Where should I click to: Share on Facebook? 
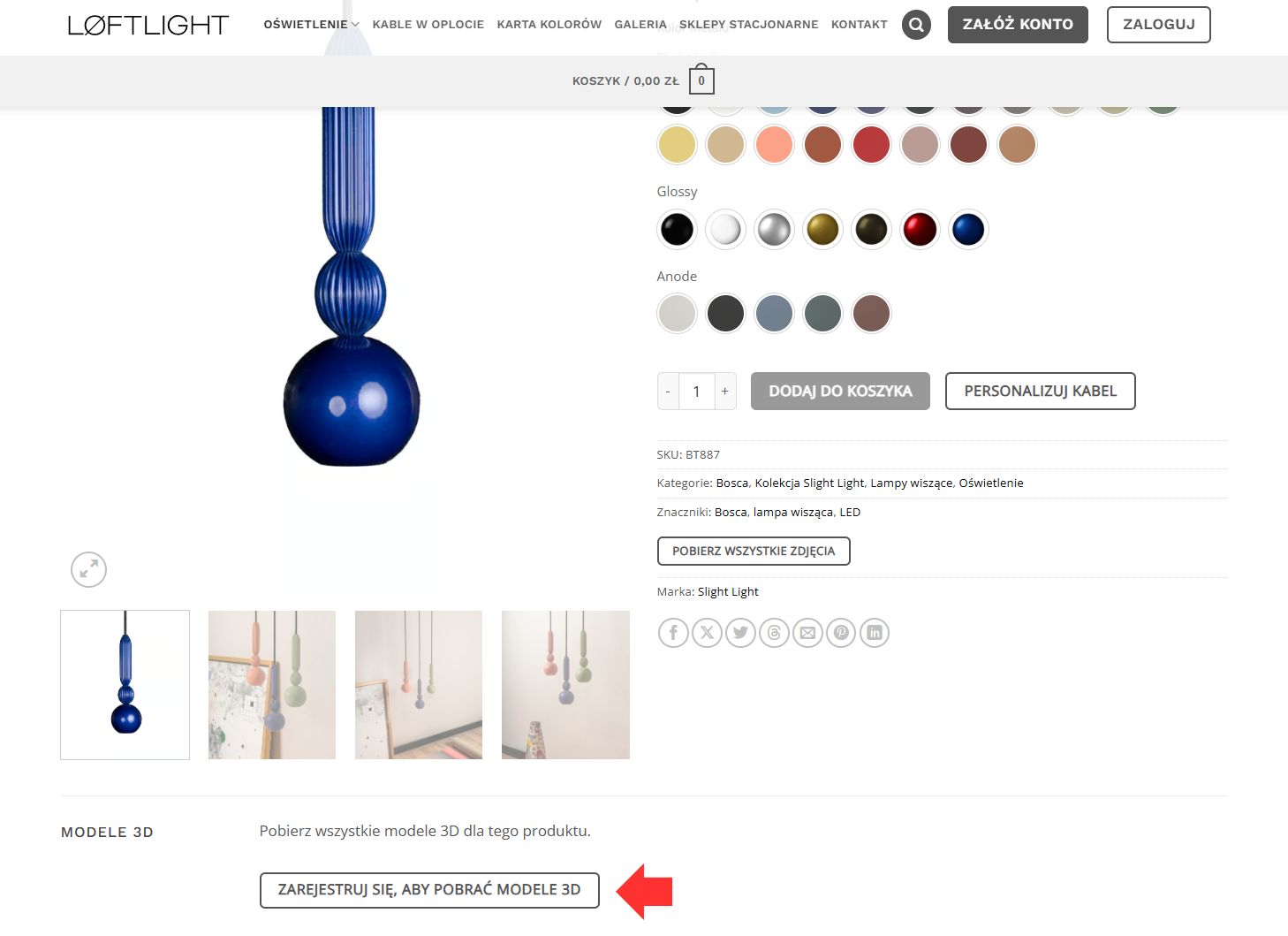coord(673,633)
